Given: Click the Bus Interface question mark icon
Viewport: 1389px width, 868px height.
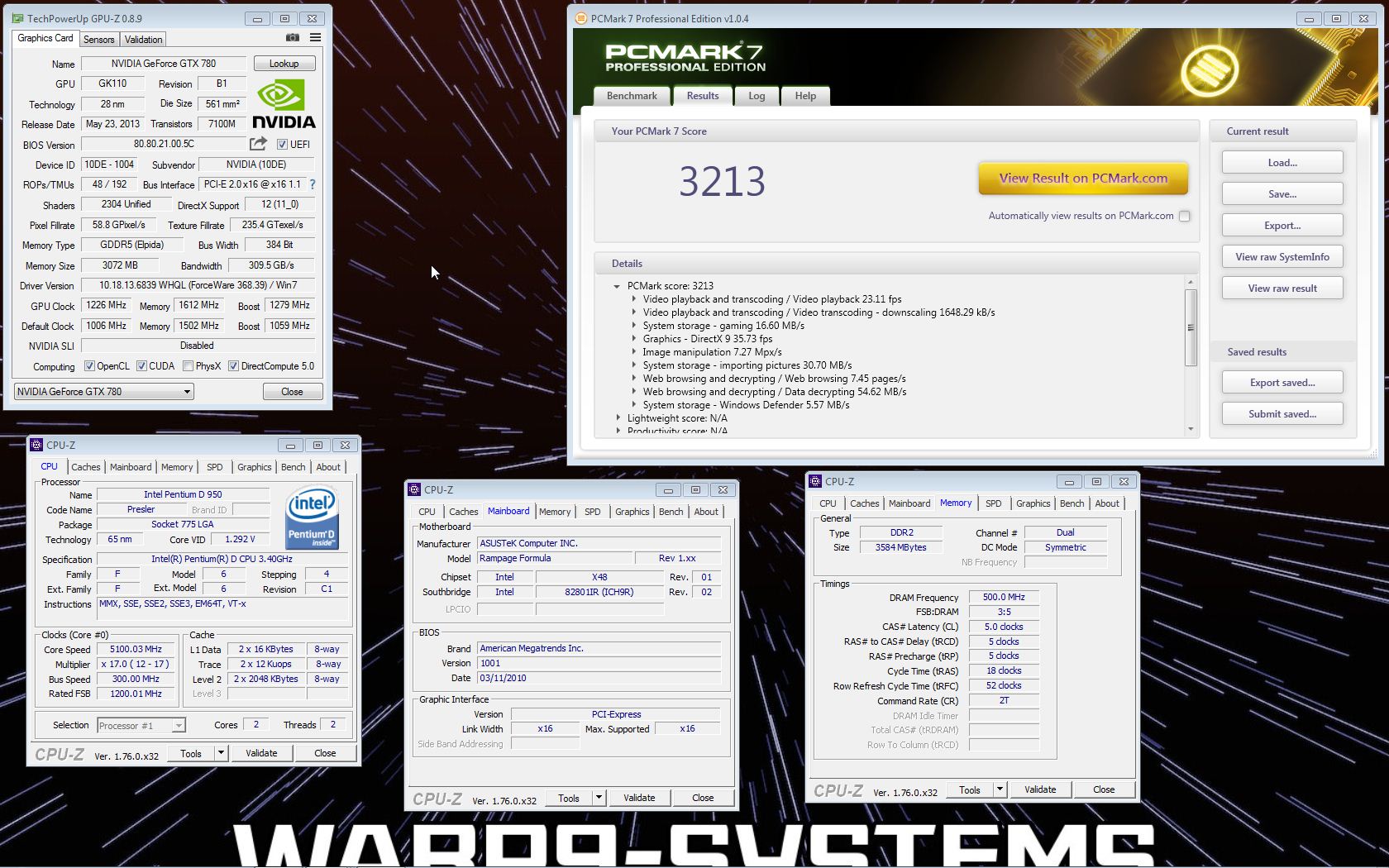Looking at the screenshot, I should (312, 184).
